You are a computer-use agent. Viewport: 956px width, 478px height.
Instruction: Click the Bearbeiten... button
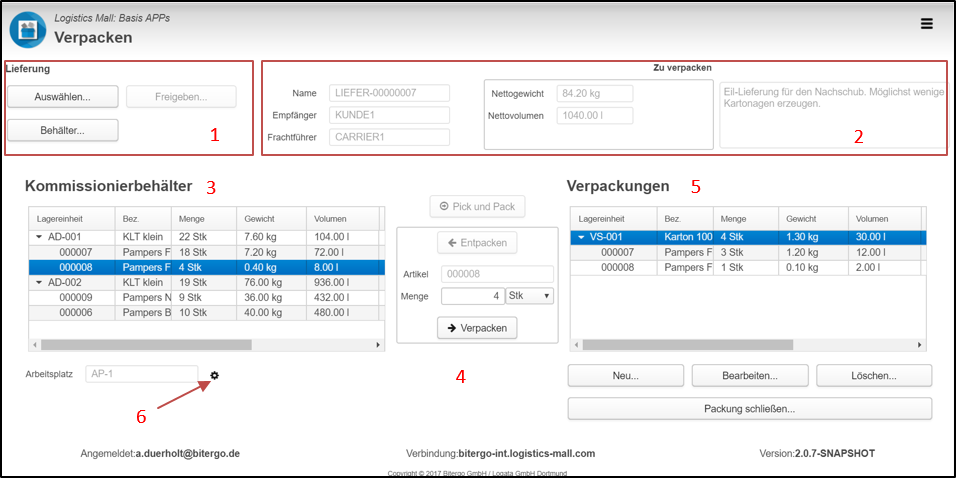point(750,376)
